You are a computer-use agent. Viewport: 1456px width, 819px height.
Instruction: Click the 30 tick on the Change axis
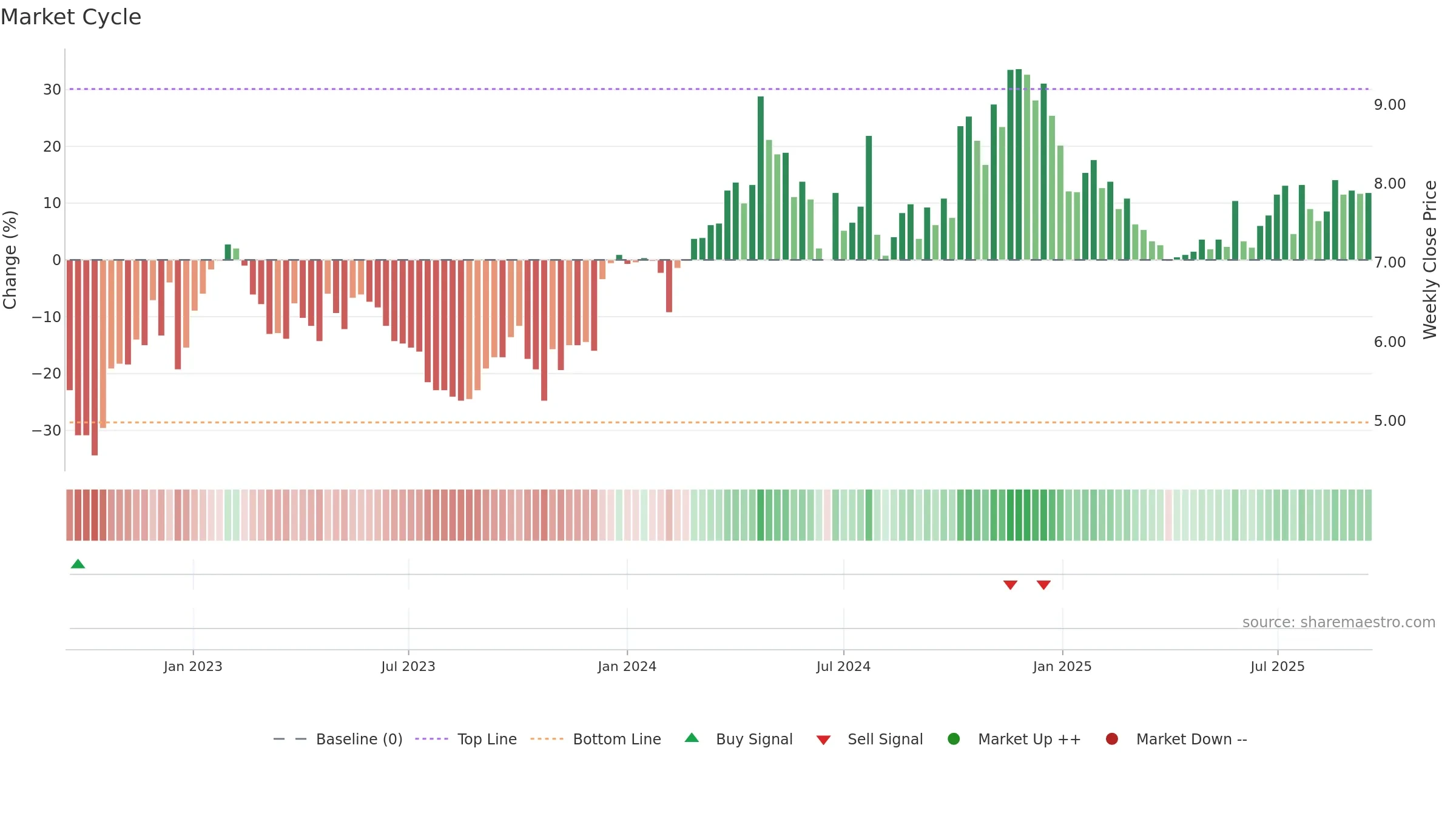[52, 90]
